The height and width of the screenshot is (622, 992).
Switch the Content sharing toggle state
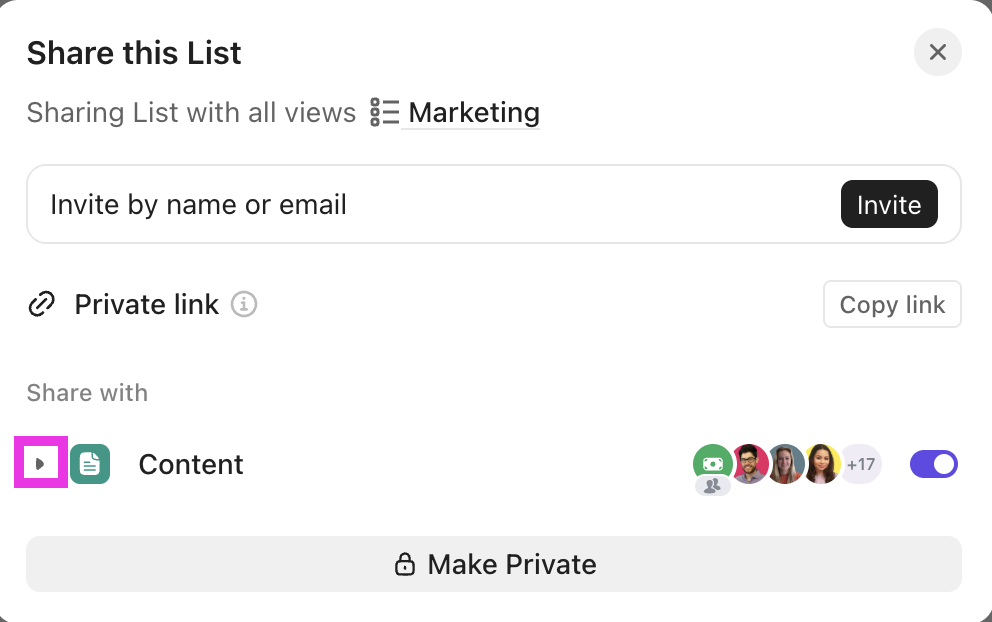(x=933, y=463)
